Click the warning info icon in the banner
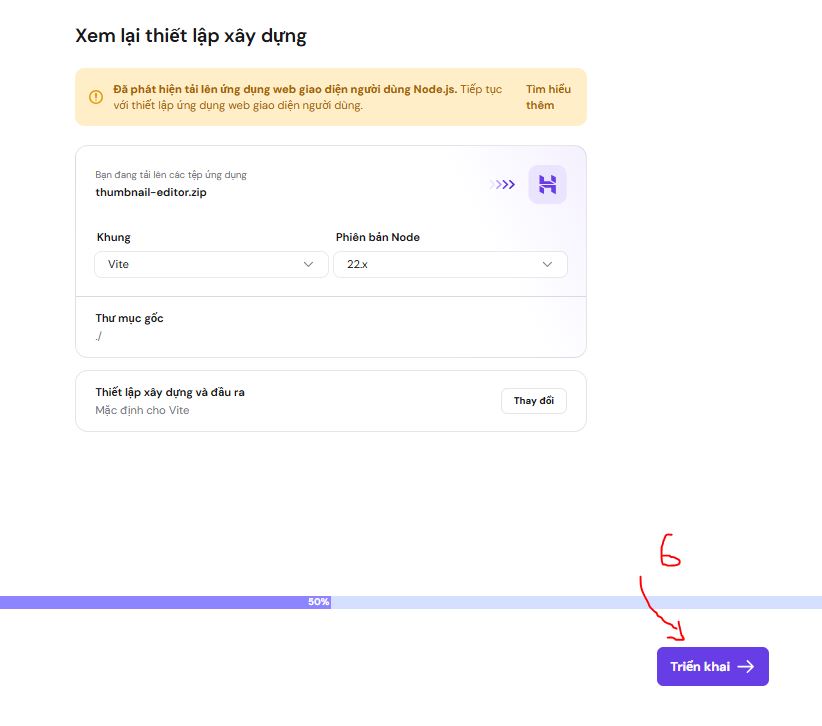The image size is (822, 726). click(96, 97)
